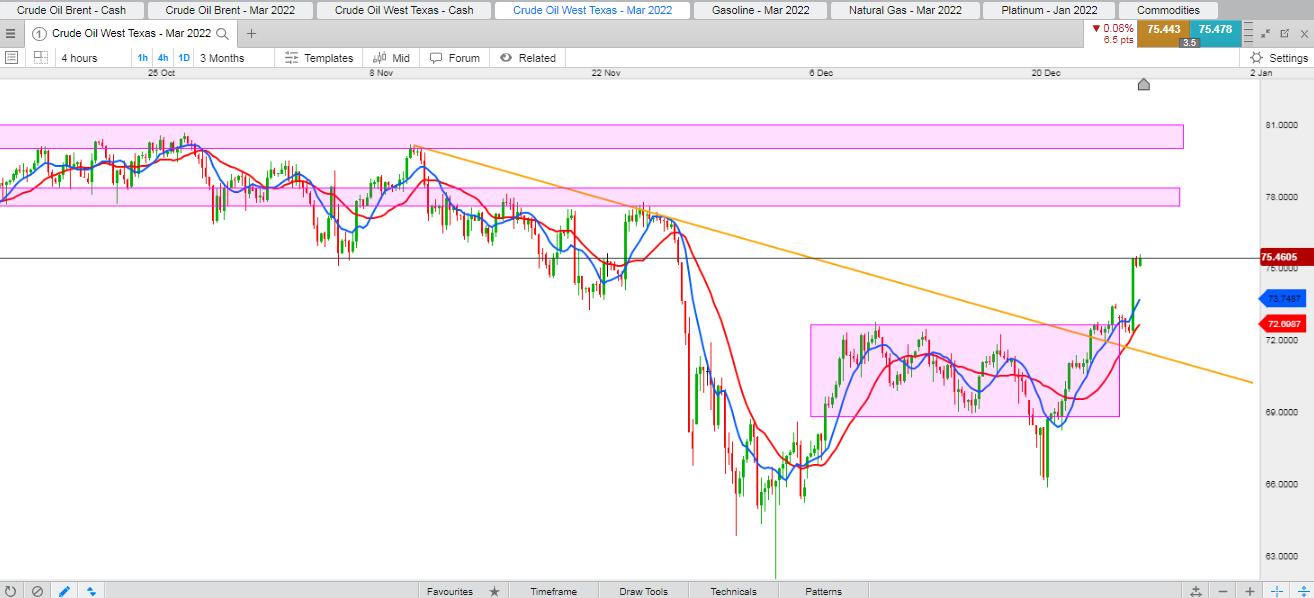
Task: Click the magnifier search icon next to chart title
Action: pyautogui.click(x=222, y=33)
